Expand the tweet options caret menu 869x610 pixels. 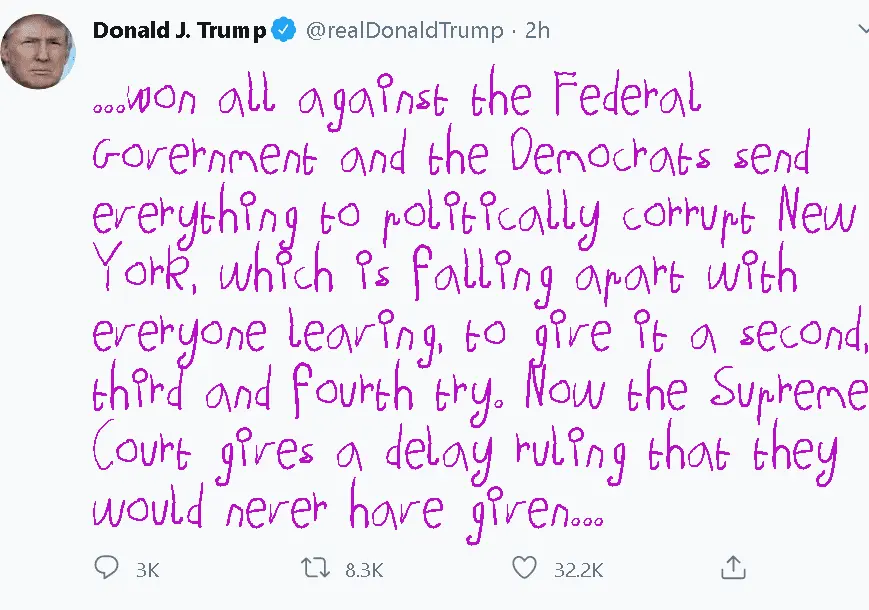(862, 30)
